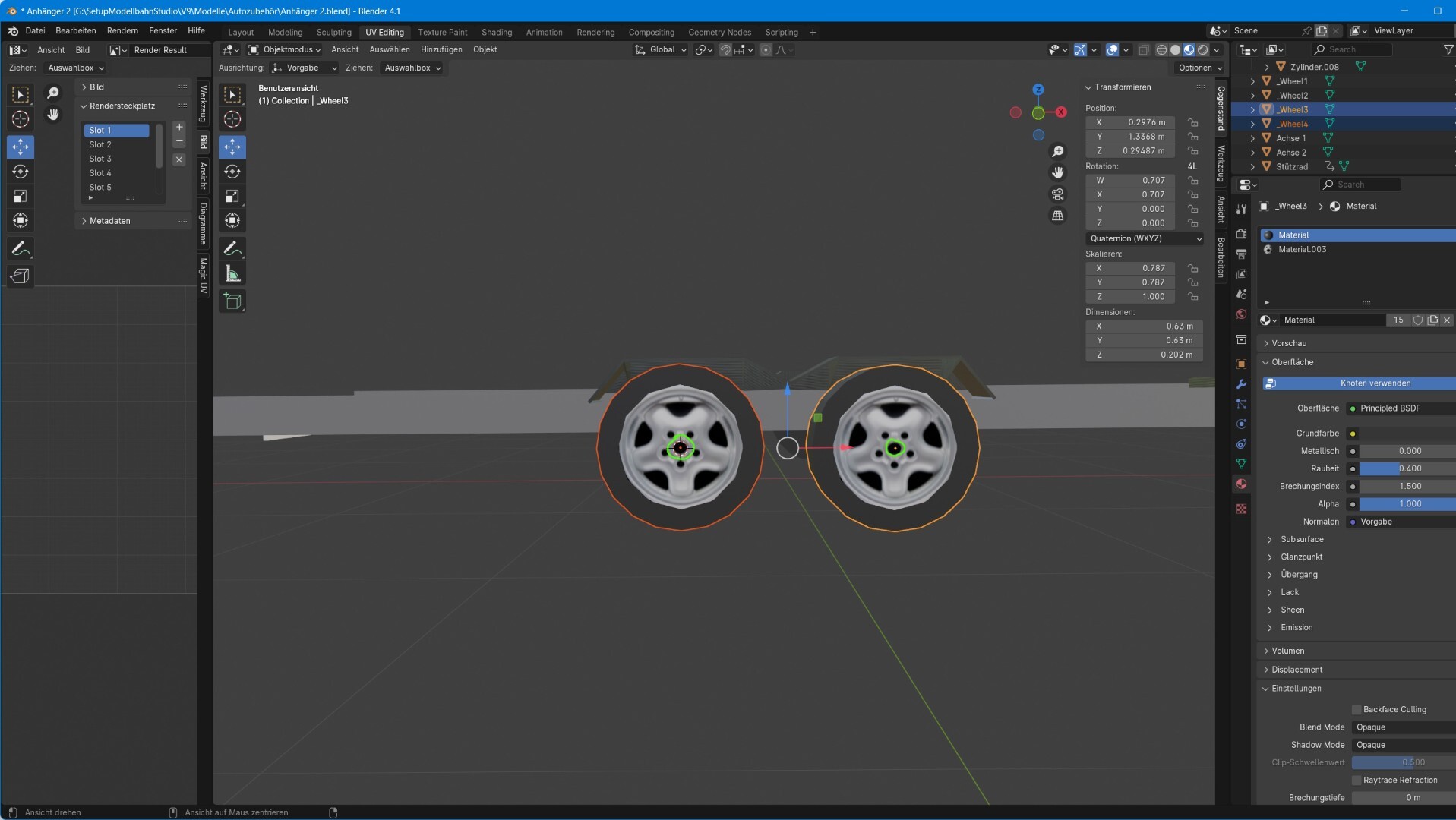
Task: Add a render slot with the plus button
Action: 179,128
